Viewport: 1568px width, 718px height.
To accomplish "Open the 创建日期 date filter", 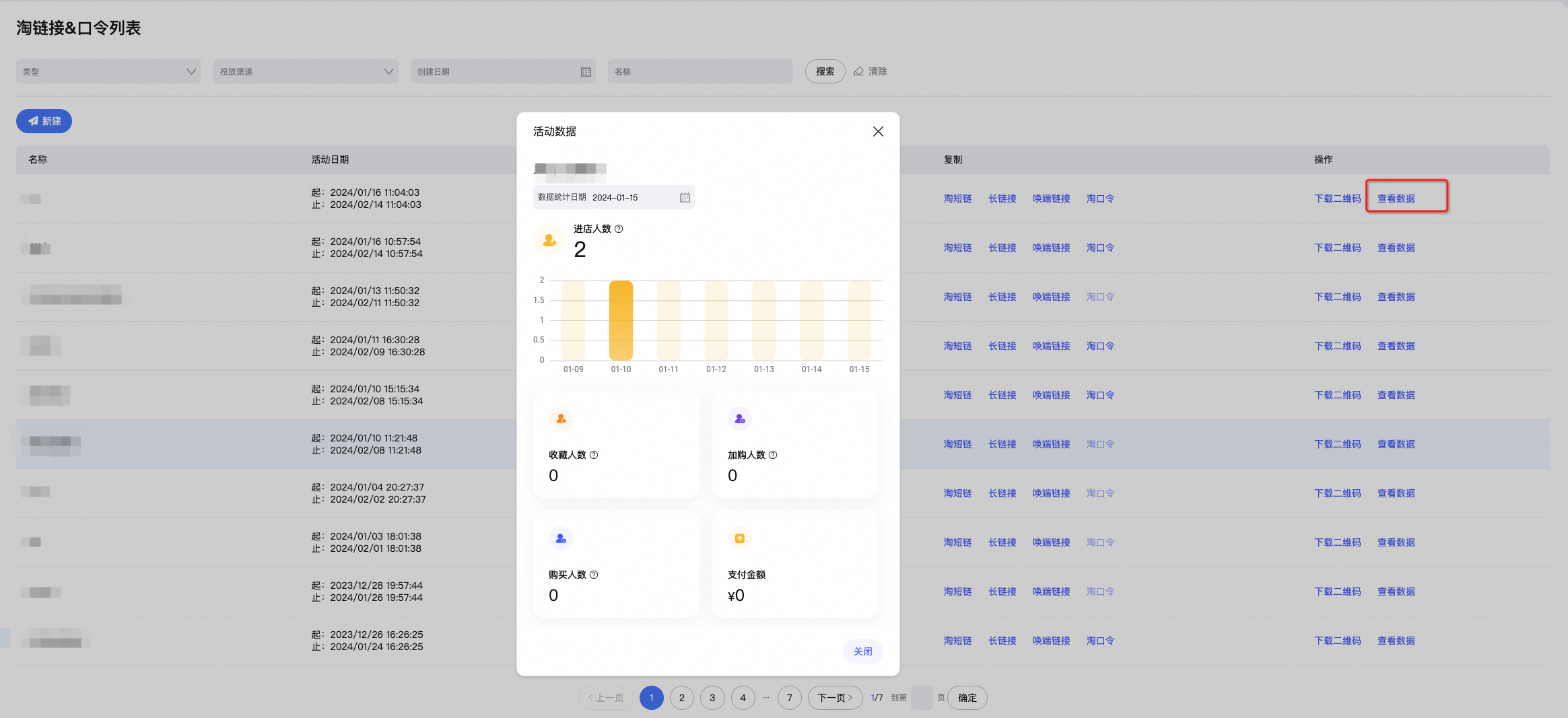I will [x=503, y=71].
